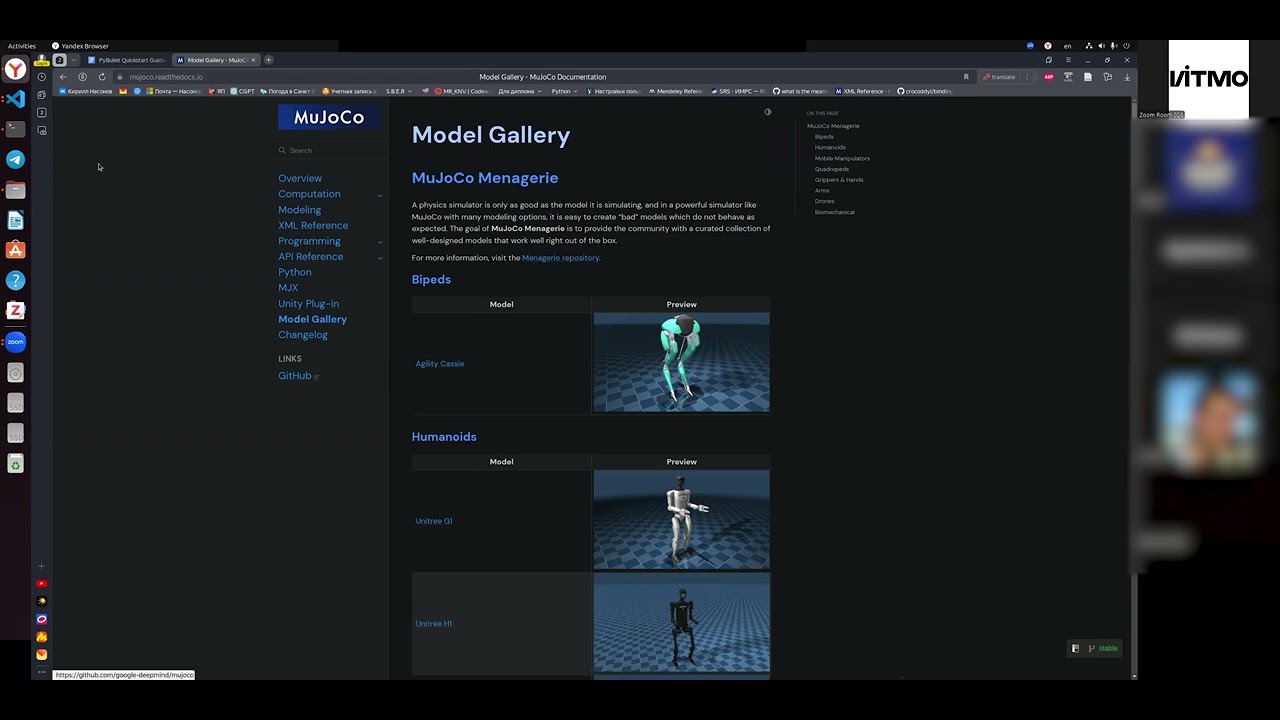Open the Activities overview
The image size is (1280, 720).
pyautogui.click(x=22, y=46)
